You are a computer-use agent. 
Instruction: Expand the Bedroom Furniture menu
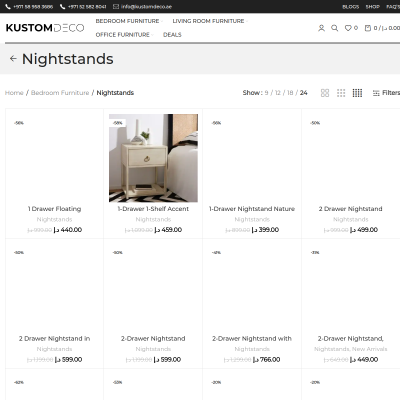click(x=129, y=21)
